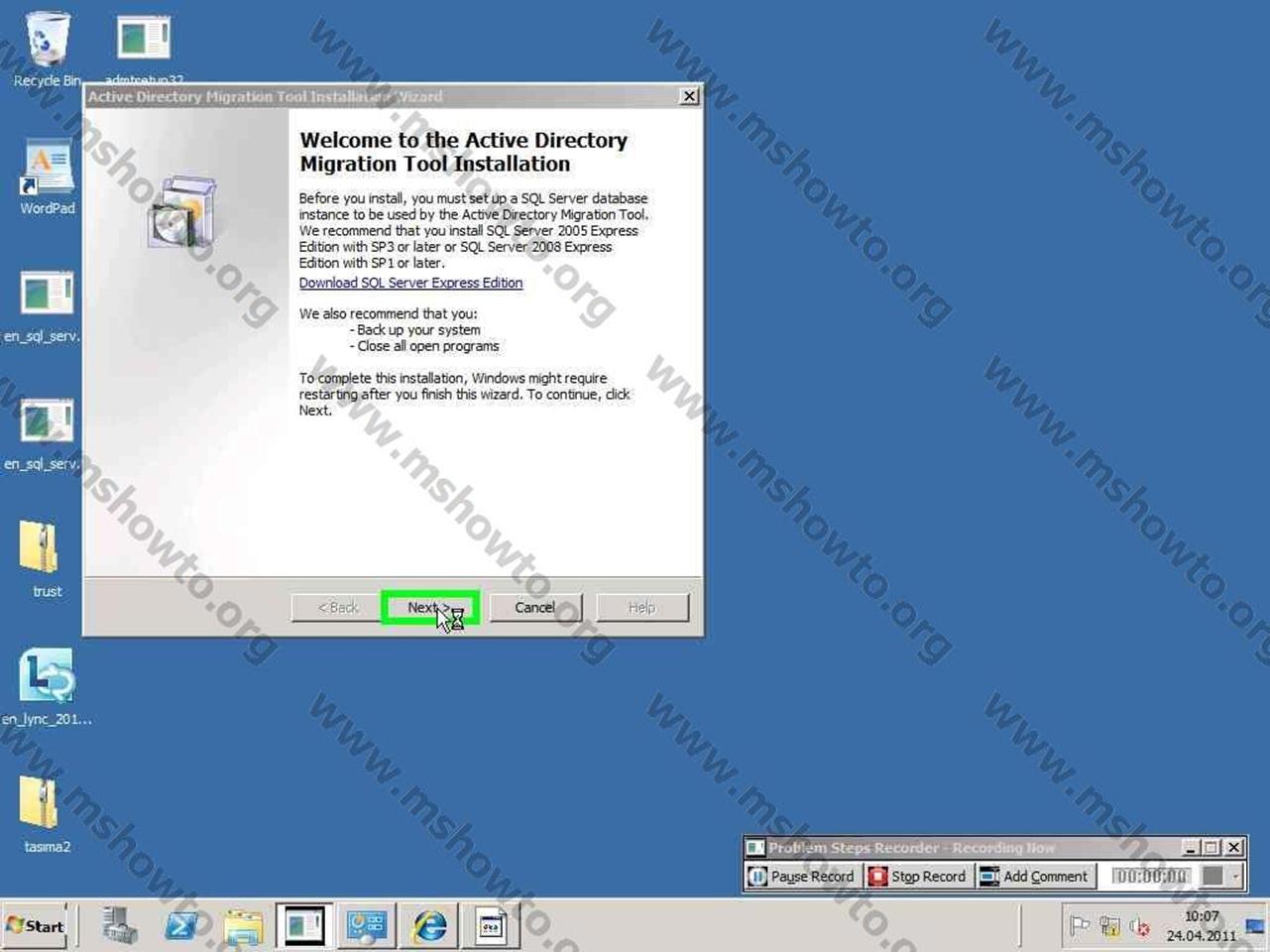
Task: Open the Recycle Bin desktop icon
Action: pos(47,49)
